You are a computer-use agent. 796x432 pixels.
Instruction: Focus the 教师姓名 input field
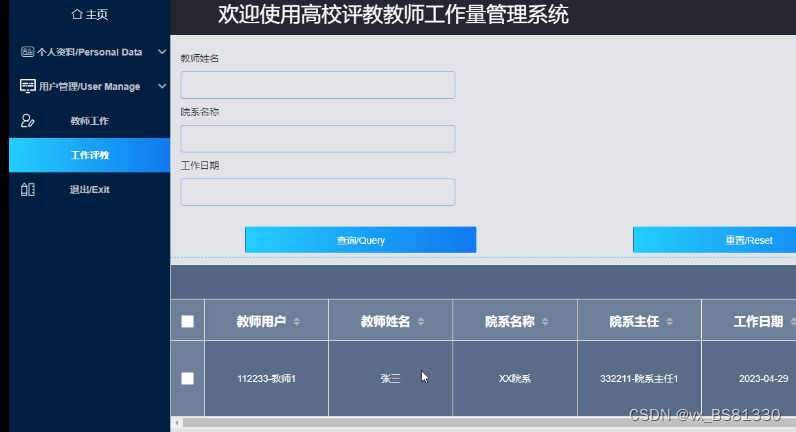[318, 85]
